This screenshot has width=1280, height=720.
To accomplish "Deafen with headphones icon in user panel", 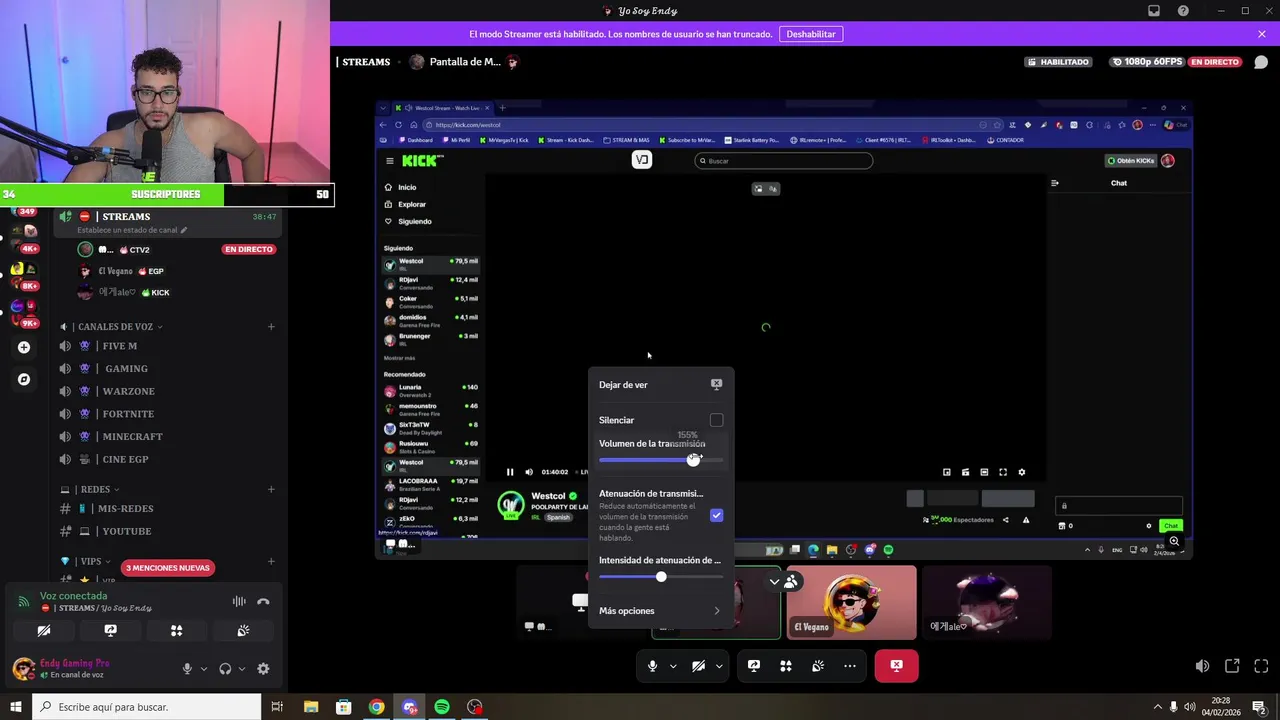I will 225,669.
